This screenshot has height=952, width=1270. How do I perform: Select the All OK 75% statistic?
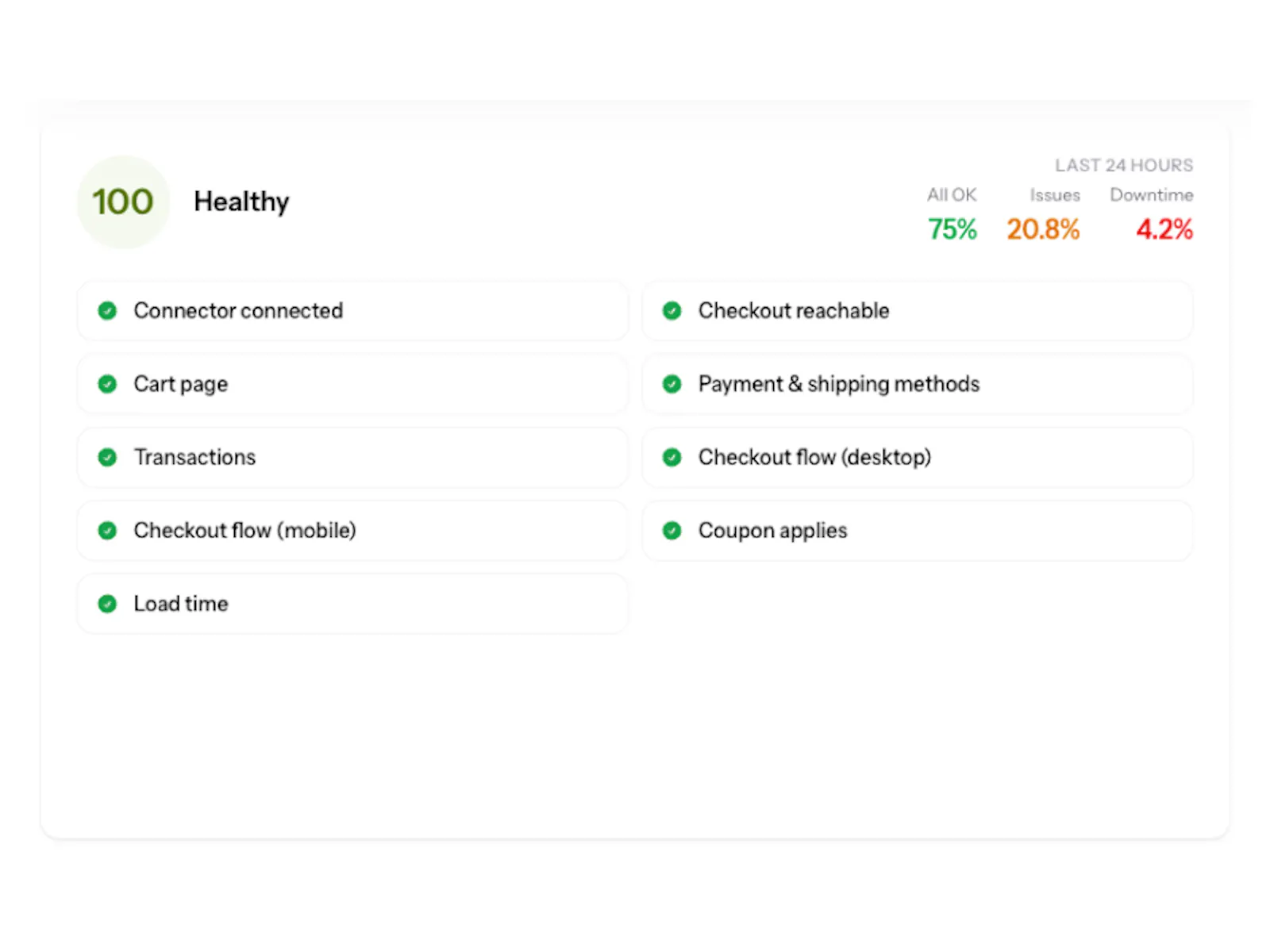point(952,216)
